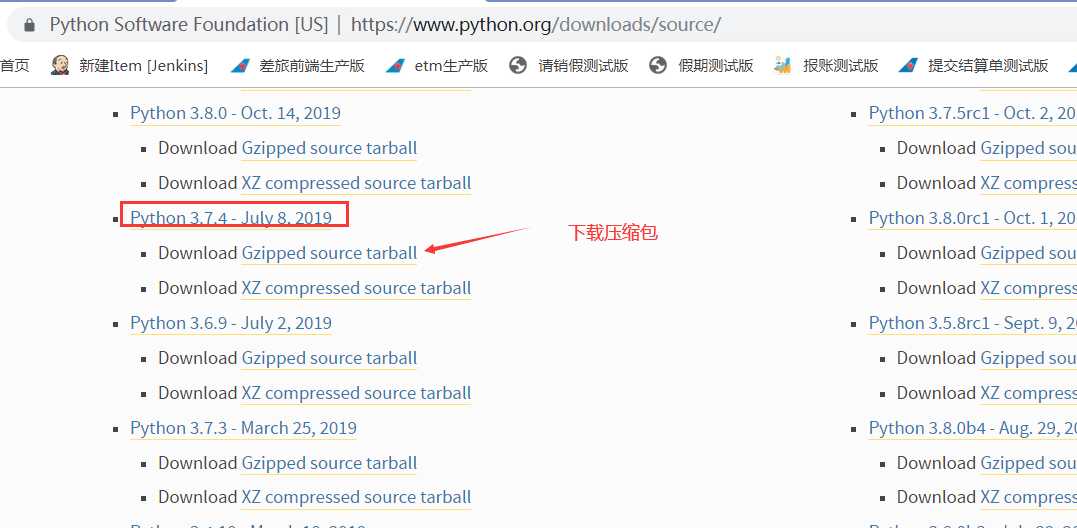
Task: Open the Python 3.6.9 - July 2, 2019 release
Action: coord(231,323)
